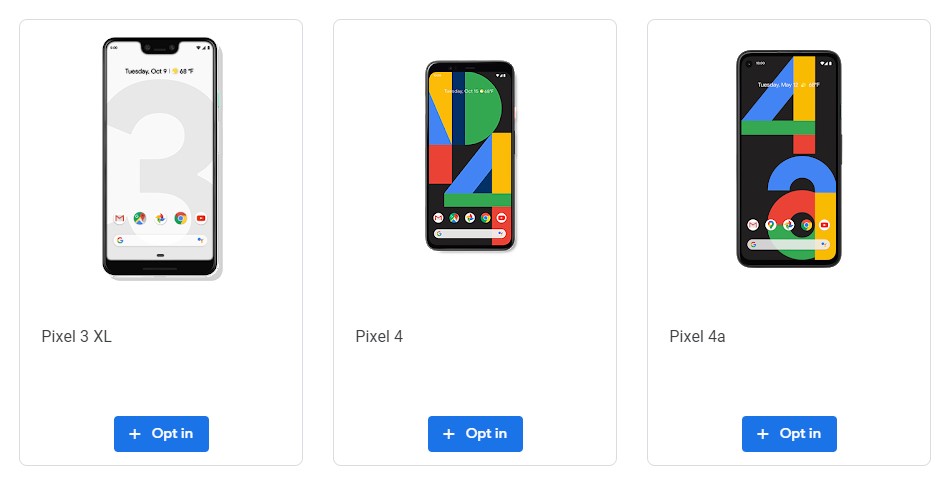Viewport: 949px width, 493px height.
Task: Tap Gmail icon on Pixel 4a screen
Action: coord(753,225)
